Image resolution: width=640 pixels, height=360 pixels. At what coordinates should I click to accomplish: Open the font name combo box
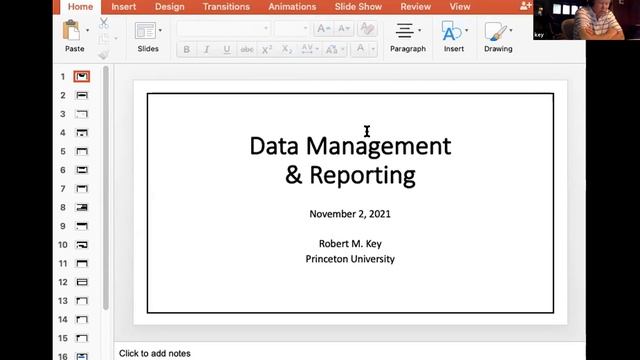point(224,29)
